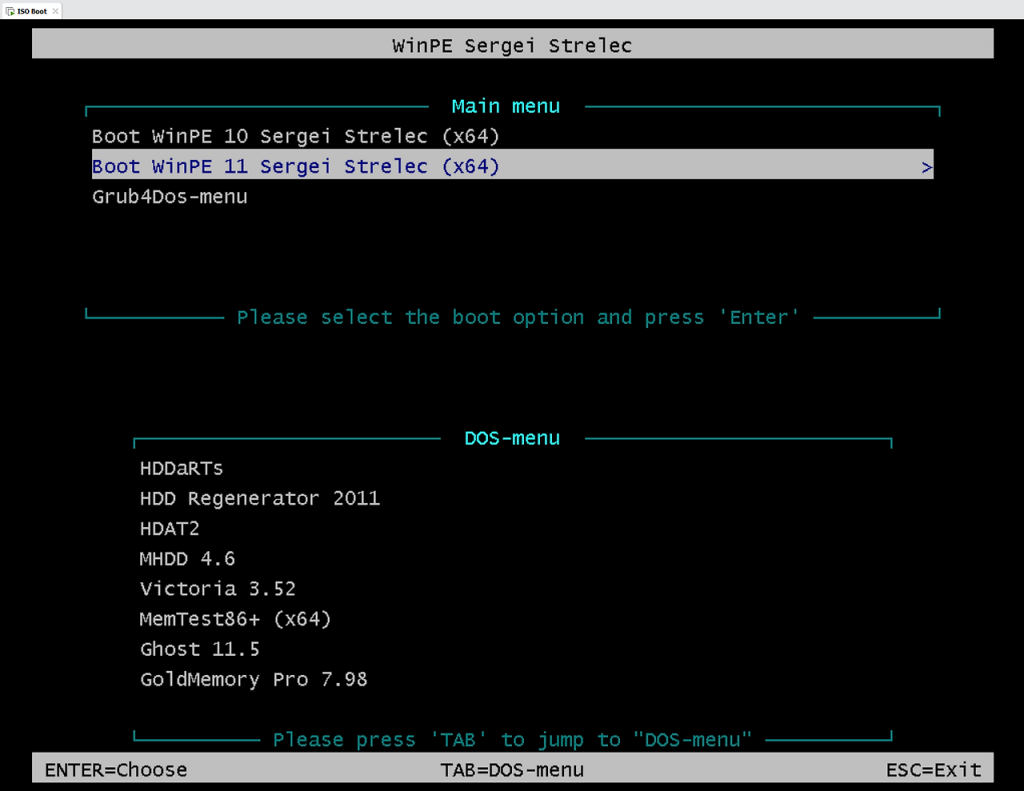This screenshot has width=1024, height=791.
Task: Select Boot WinPE 10 Sergei Strelec (x64)
Action: tap(295, 136)
